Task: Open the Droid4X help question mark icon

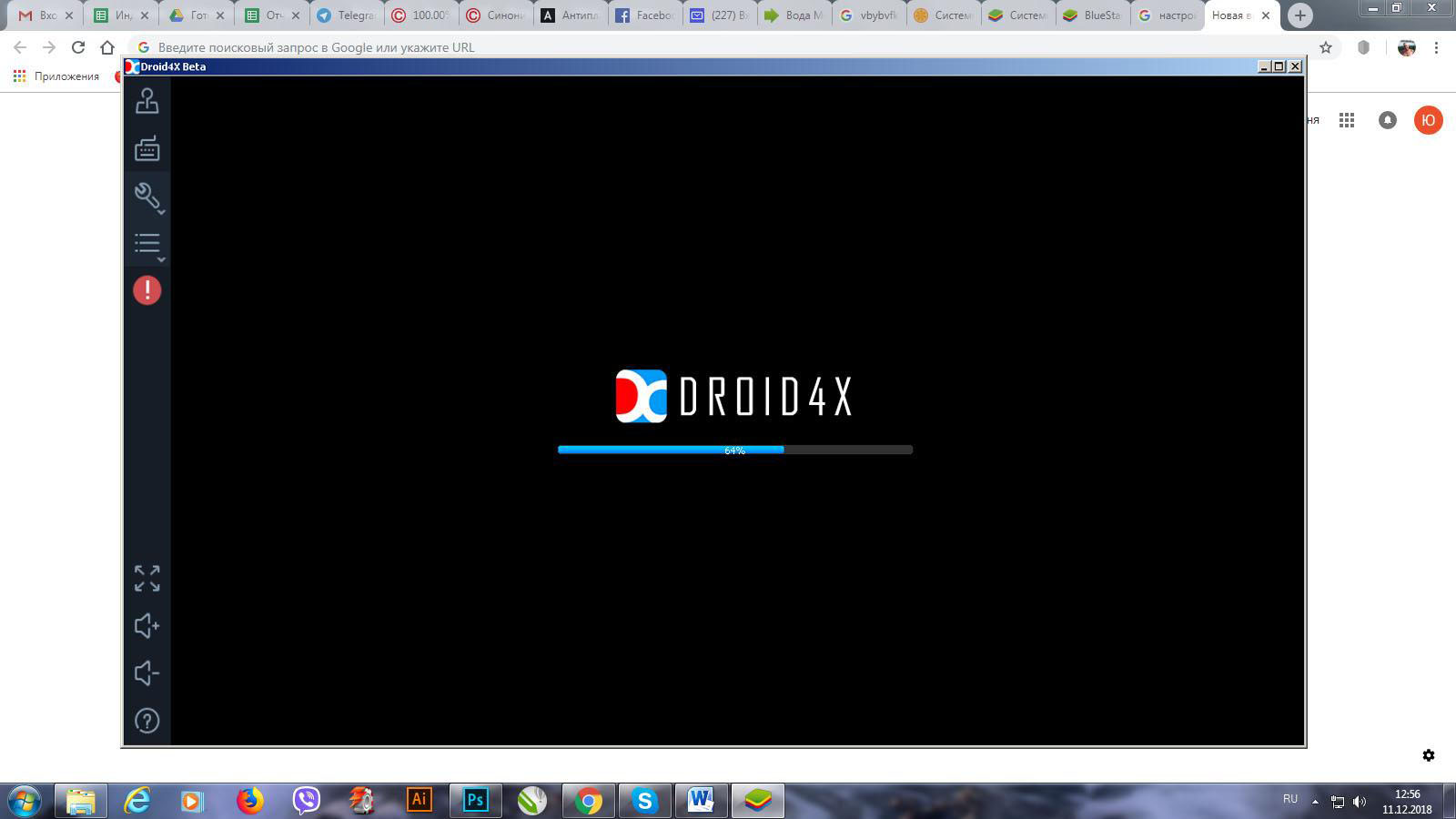Action: point(147,721)
